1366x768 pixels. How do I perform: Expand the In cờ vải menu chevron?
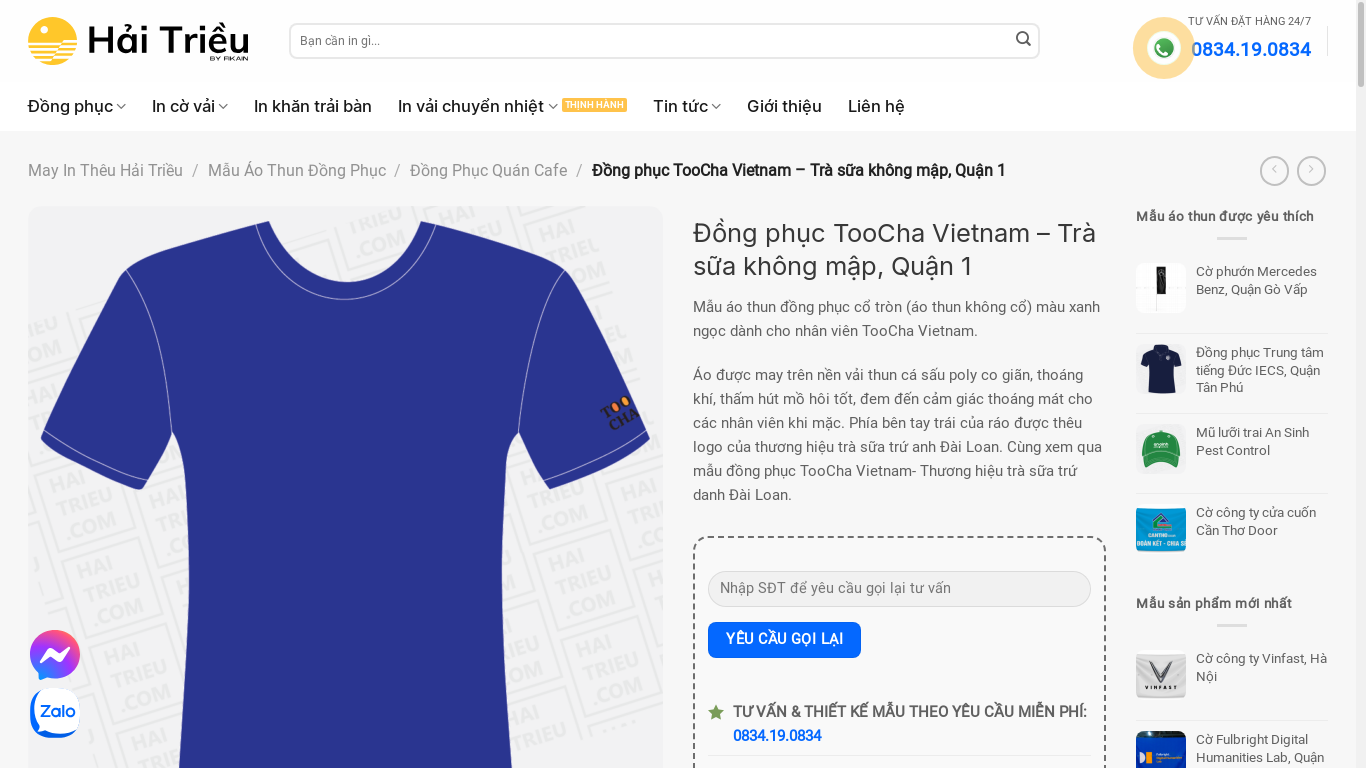223,107
